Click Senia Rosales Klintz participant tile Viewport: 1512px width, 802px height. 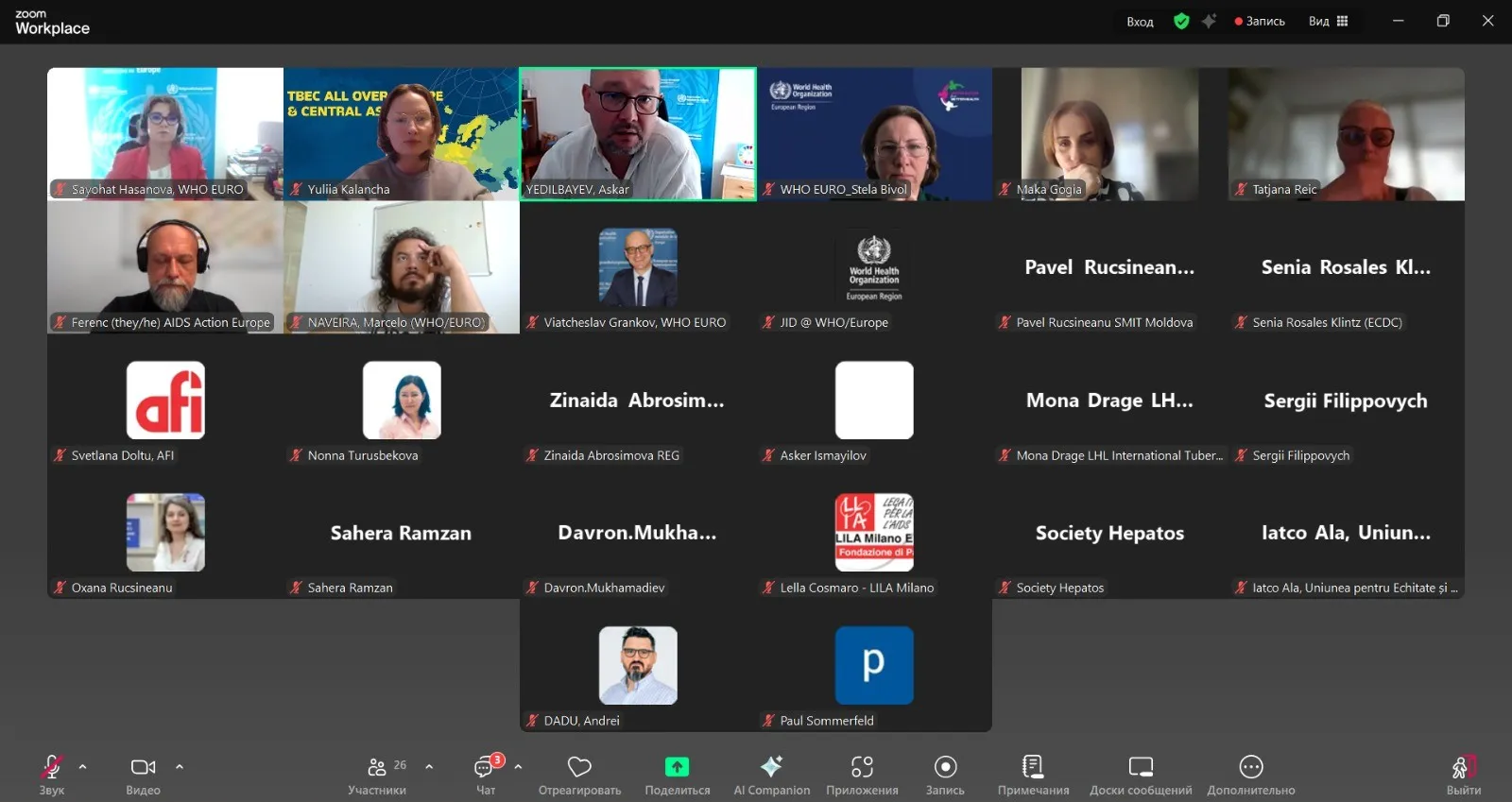(x=1347, y=267)
